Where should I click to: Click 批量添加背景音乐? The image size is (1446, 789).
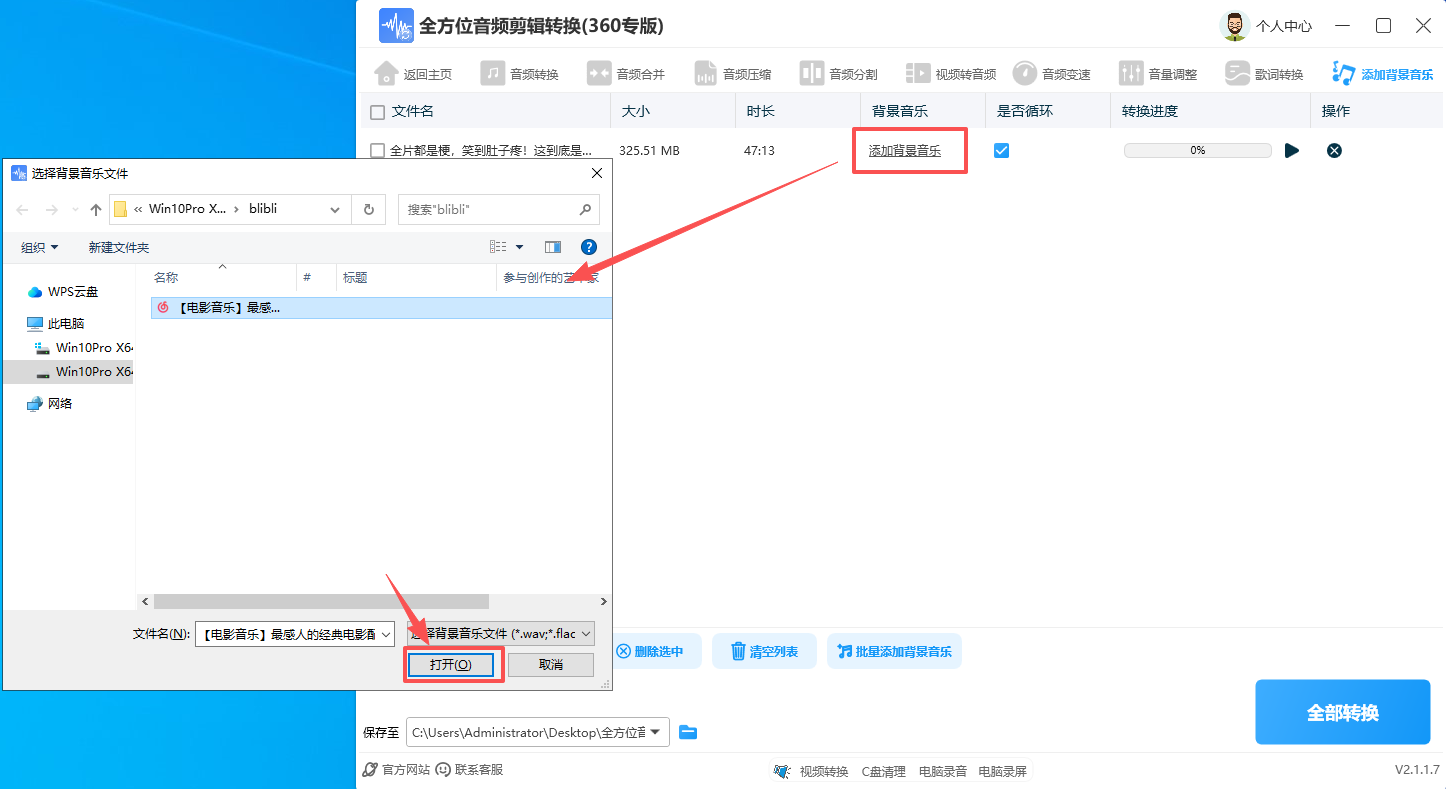tap(894, 650)
